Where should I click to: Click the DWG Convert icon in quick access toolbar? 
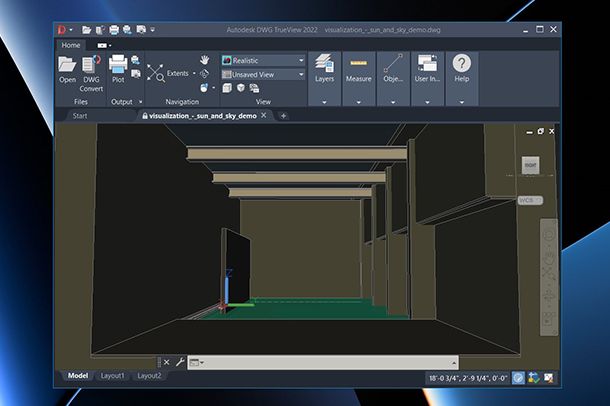[101, 30]
